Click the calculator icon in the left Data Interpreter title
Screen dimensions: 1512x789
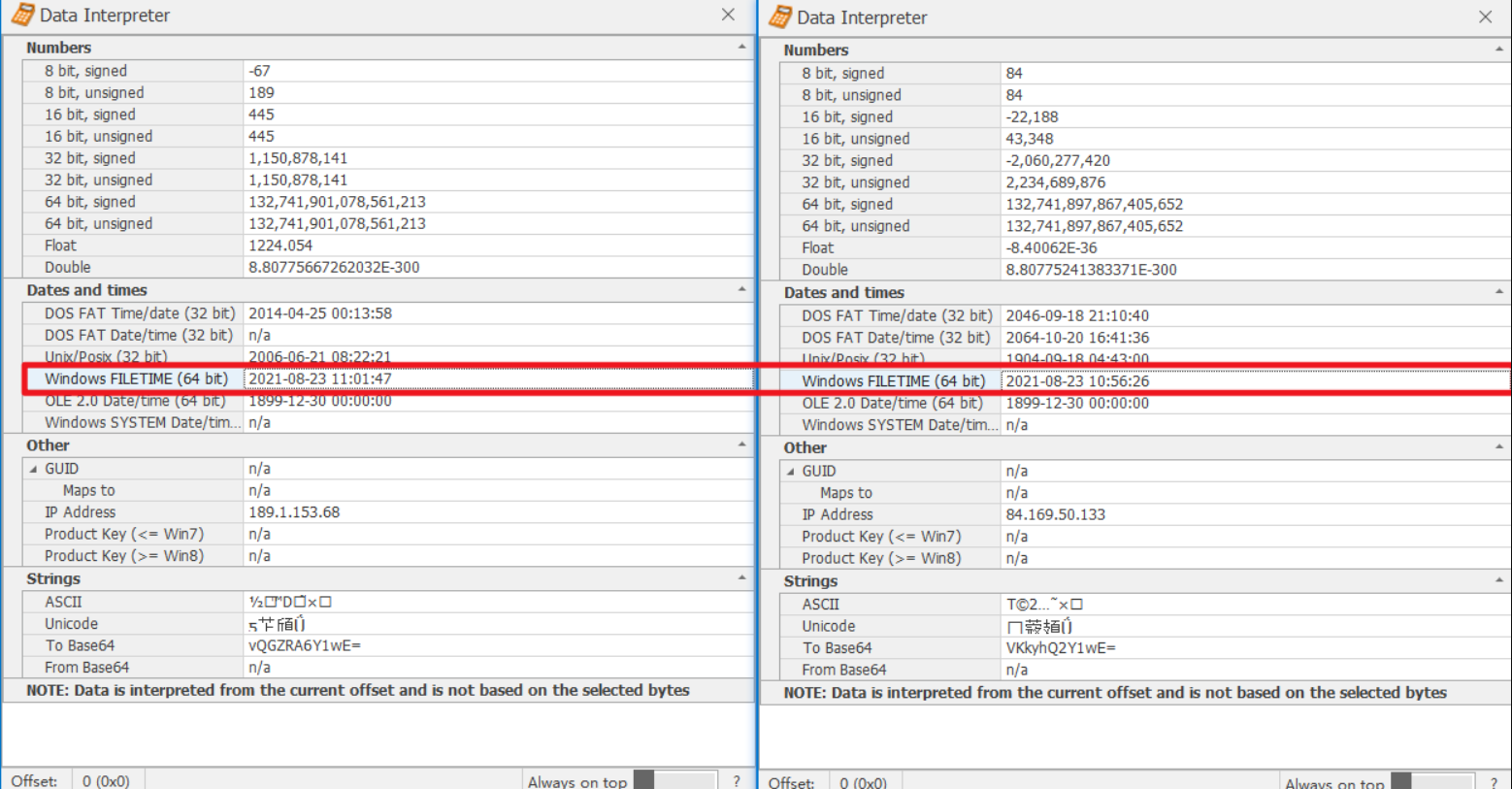[x=22, y=15]
